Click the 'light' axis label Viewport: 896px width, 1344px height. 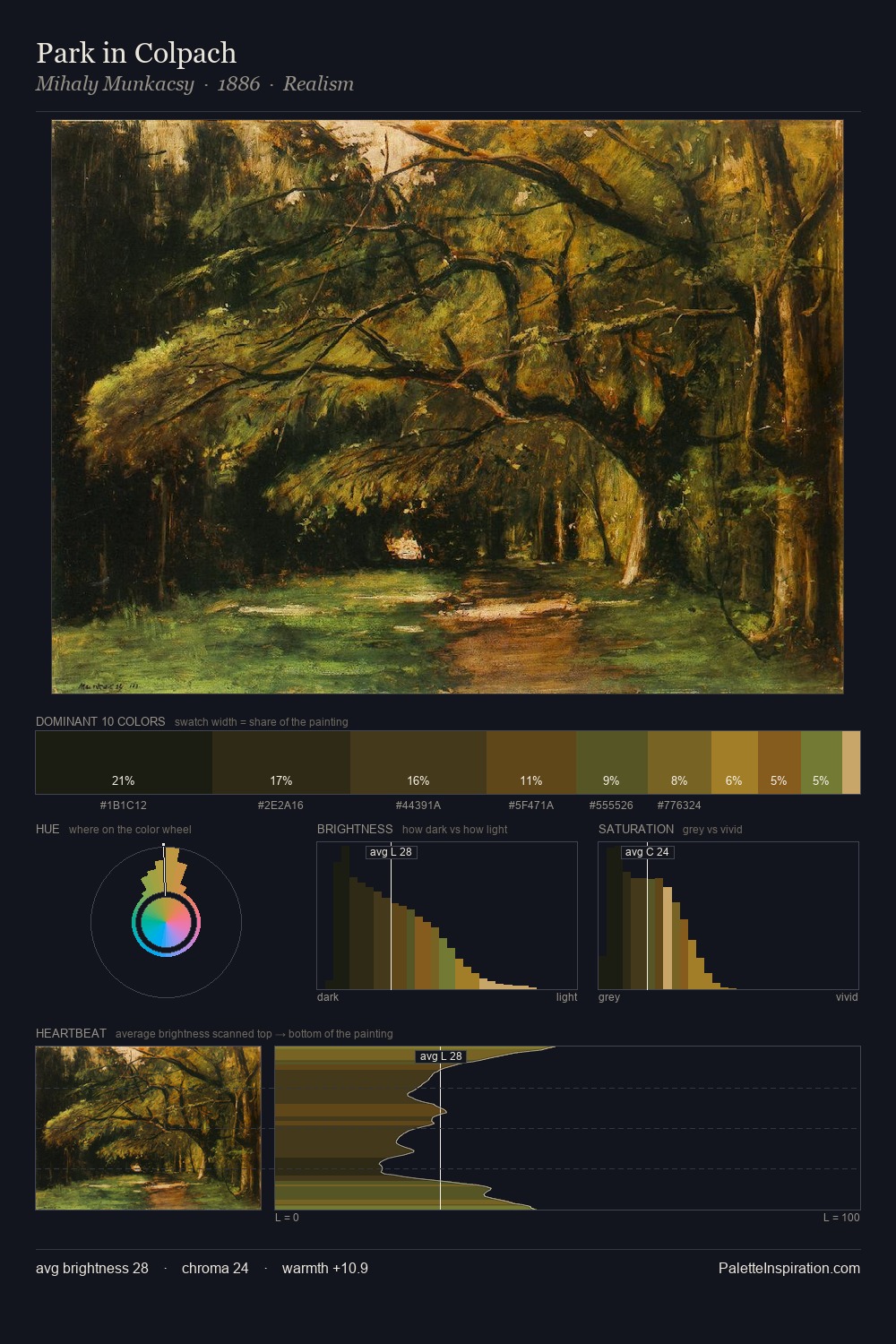coord(566,997)
